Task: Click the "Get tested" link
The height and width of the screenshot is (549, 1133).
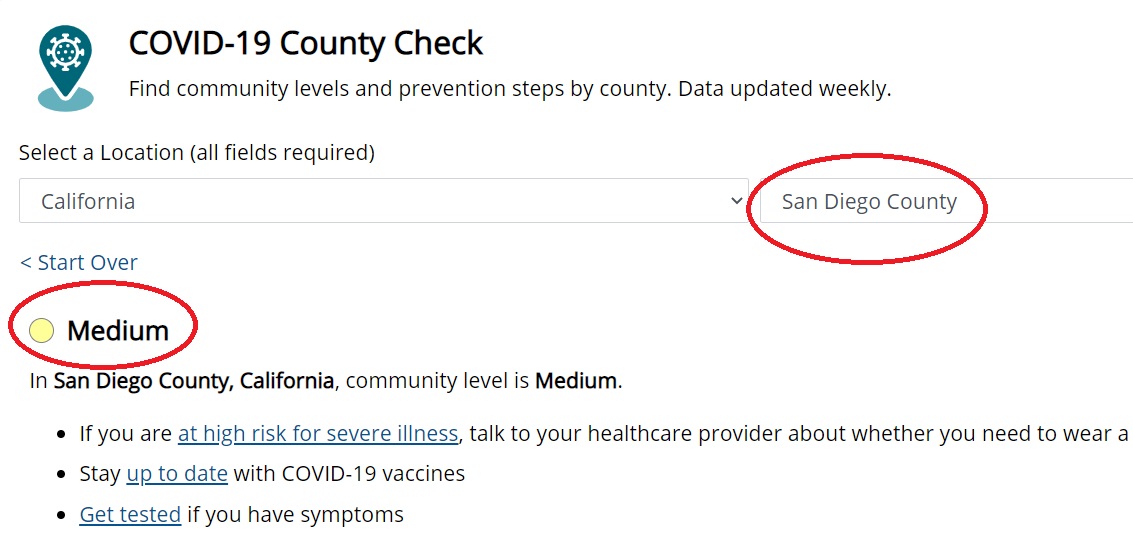Action: [x=130, y=515]
